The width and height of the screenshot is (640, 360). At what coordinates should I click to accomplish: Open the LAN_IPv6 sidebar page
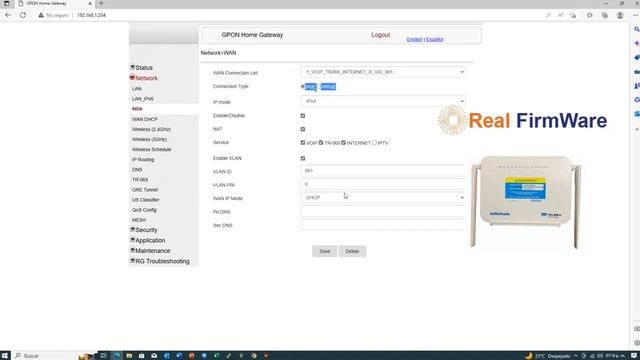pyautogui.click(x=142, y=99)
